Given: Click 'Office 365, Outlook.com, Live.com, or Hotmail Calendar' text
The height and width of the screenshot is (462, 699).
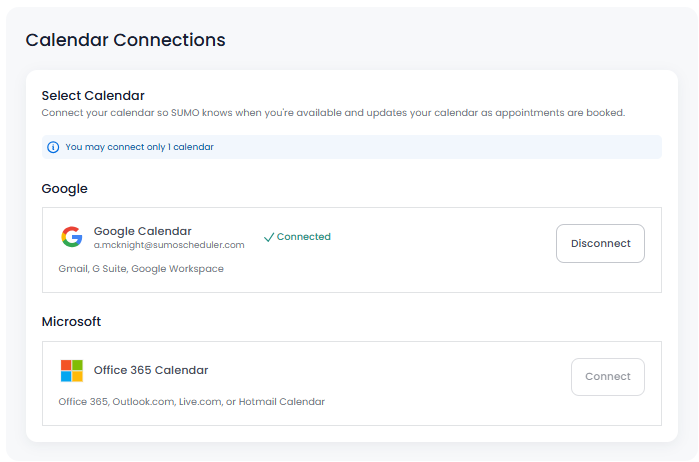Looking at the screenshot, I should 192,402.
